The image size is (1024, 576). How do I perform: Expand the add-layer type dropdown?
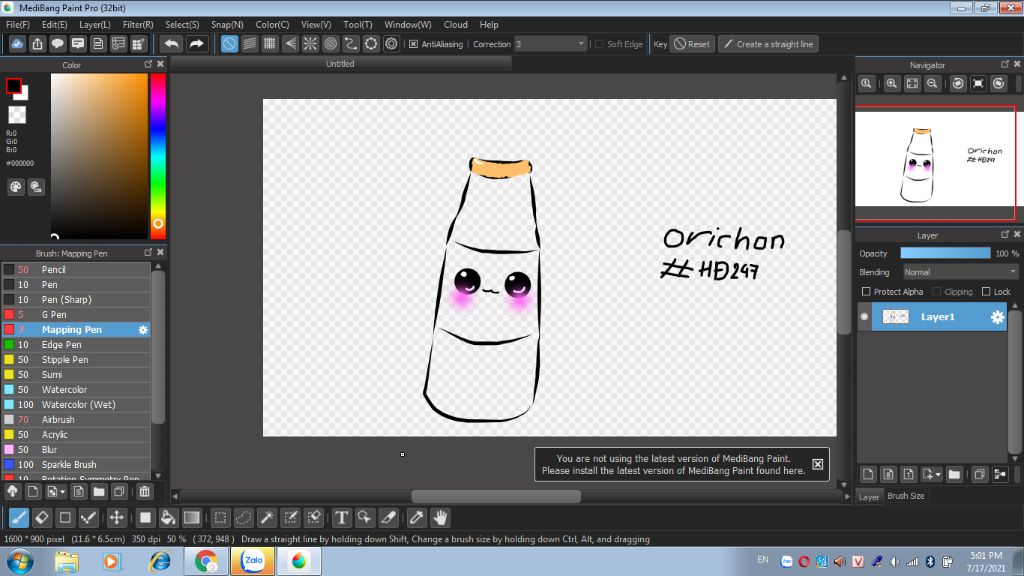coord(938,474)
